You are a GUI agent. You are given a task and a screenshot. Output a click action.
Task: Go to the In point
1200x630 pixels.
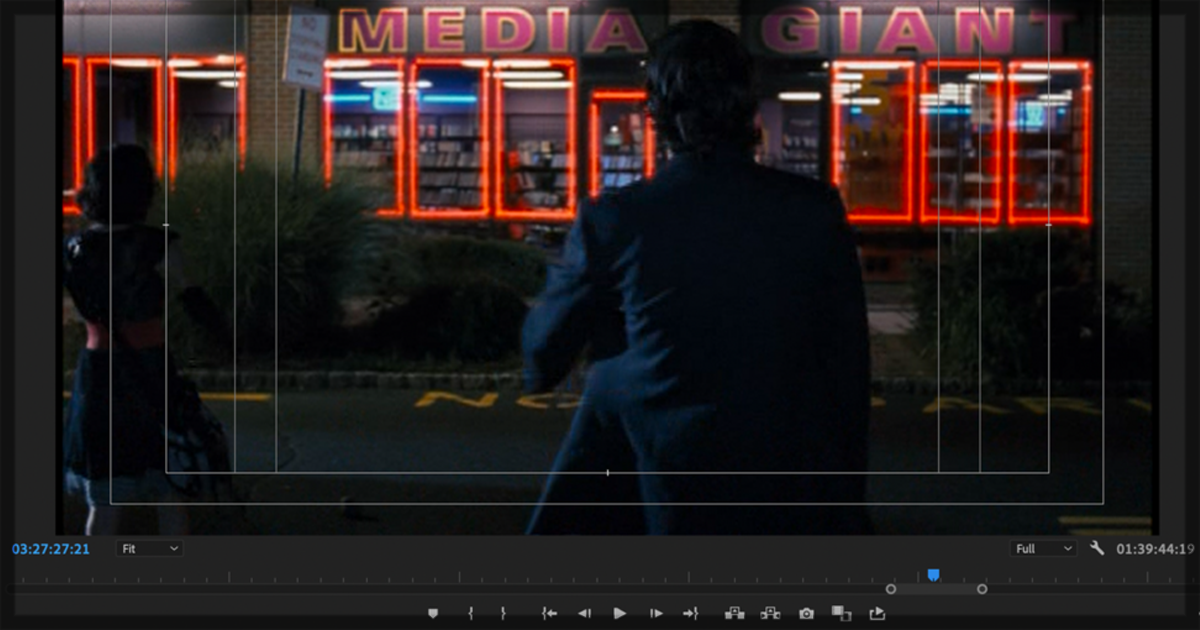549,613
